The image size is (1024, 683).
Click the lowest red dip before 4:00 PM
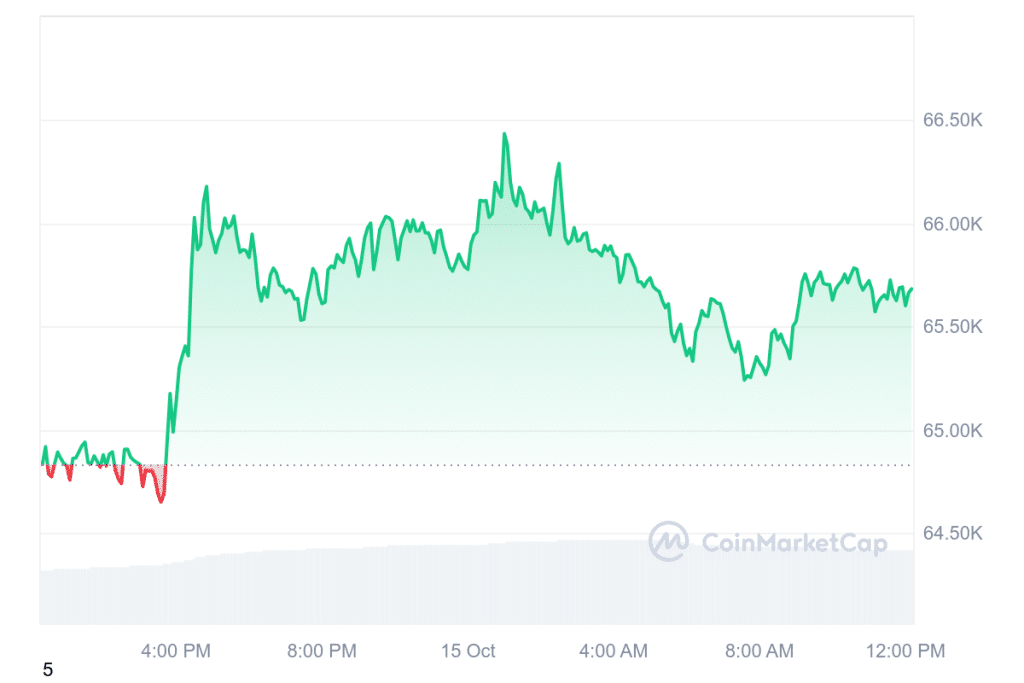click(161, 501)
